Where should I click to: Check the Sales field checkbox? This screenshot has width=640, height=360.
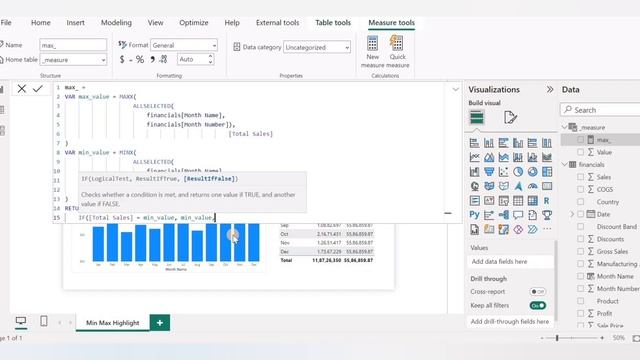[x=580, y=177]
